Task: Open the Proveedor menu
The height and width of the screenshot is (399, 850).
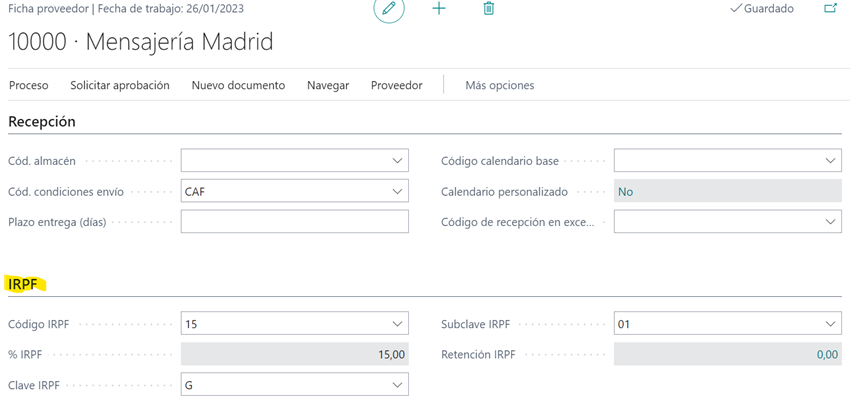Action: click(397, 85)
